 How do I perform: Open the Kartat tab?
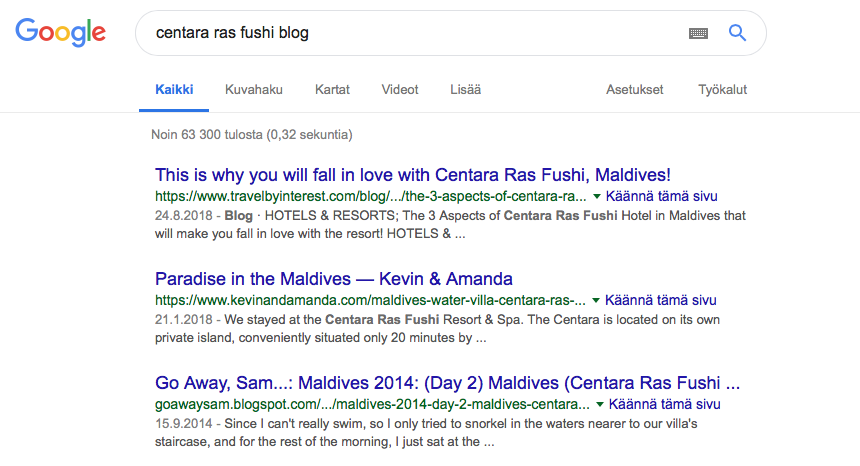pyautogui.click(x=332, y=90)
